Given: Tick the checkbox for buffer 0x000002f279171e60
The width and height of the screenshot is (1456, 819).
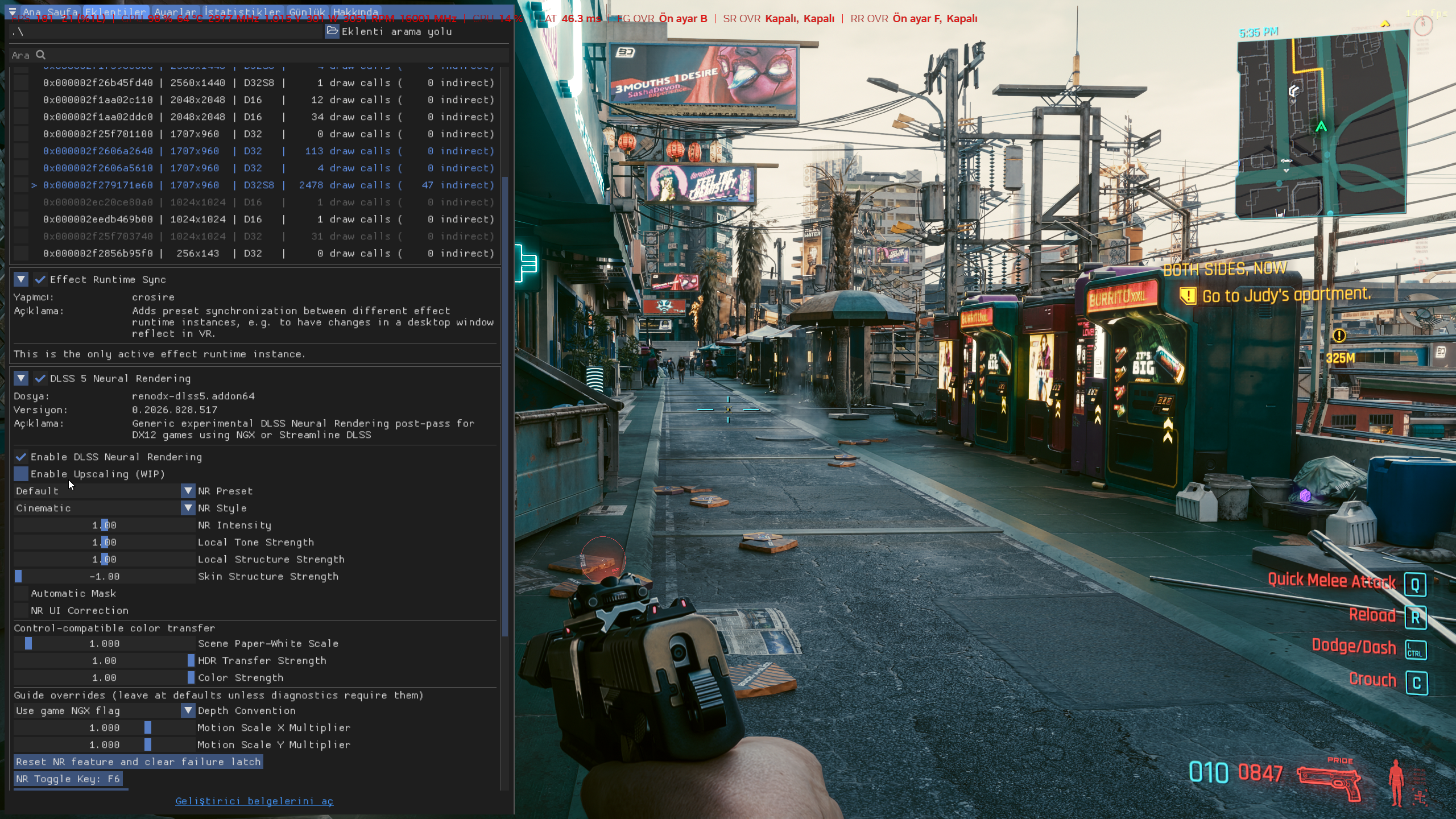Looking at the screenshot, I should click(21, 185).
